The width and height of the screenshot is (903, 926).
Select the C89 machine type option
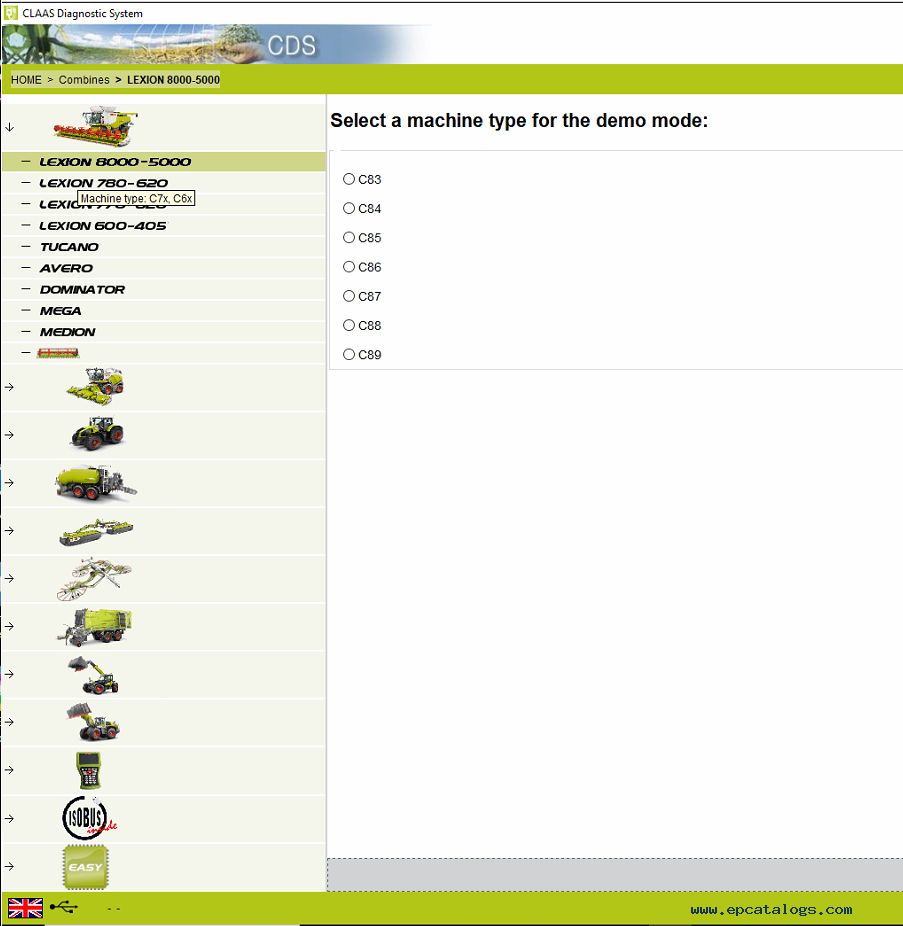coord(349,354)
